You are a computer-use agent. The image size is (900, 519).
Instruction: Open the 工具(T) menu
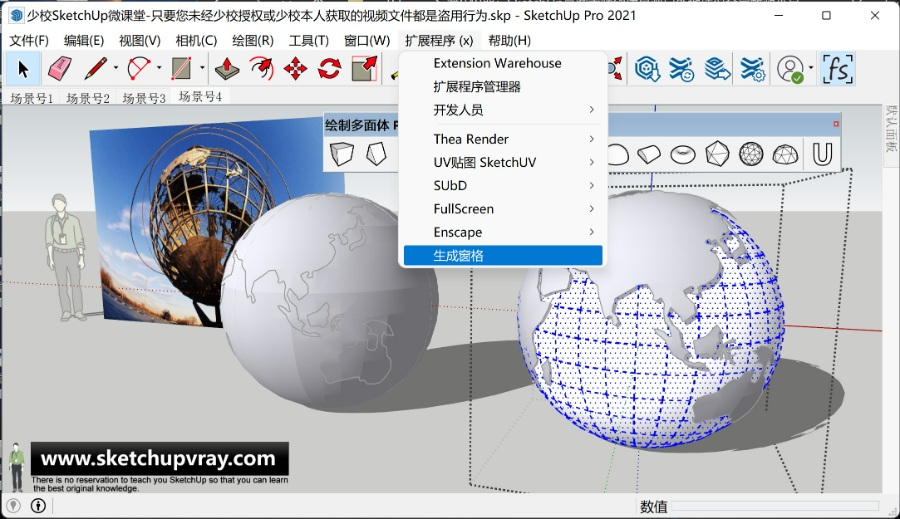pos(309,40)
